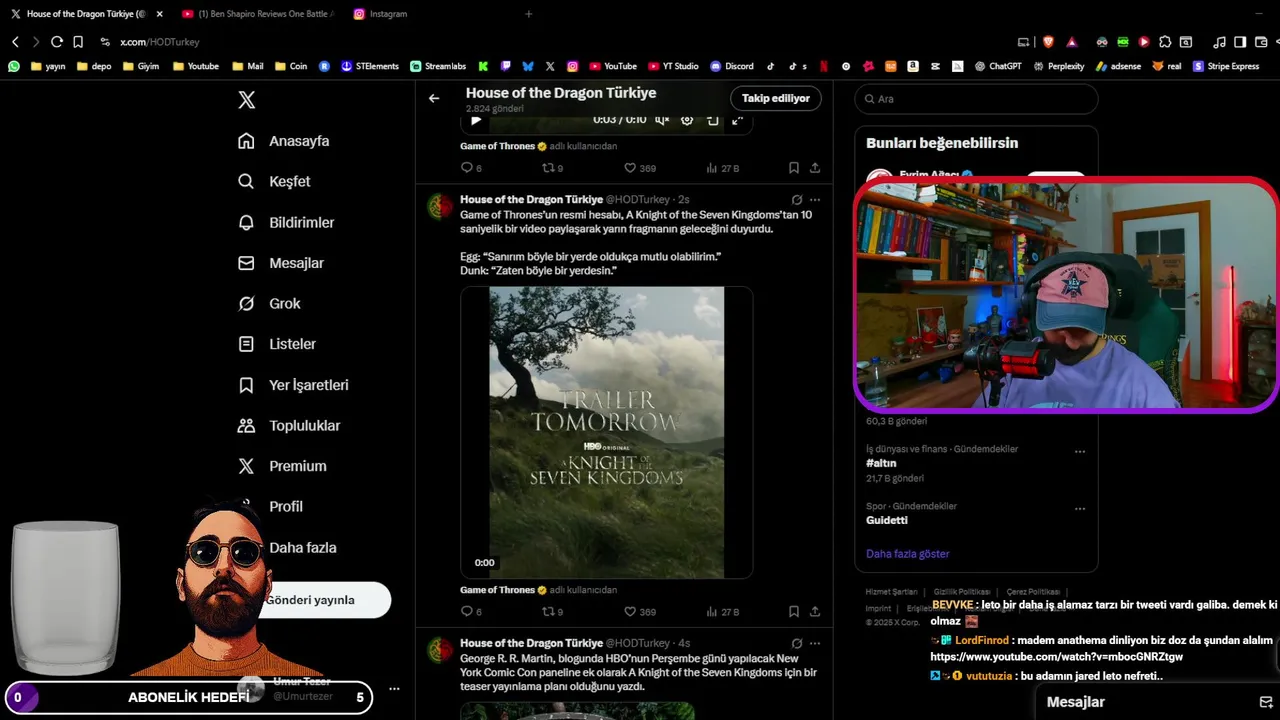Screen dimensions: 1280x720
Task: Open Grok explain icon on the 2s tweet
Action: (797, 199)
